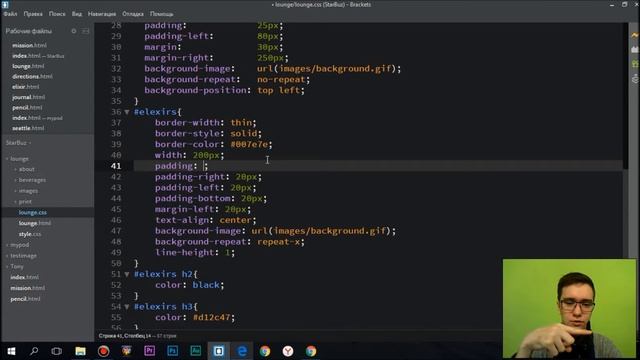640x360 pixels.
Task: Open mission.html in the project tree root
Action: pos(28,288)
